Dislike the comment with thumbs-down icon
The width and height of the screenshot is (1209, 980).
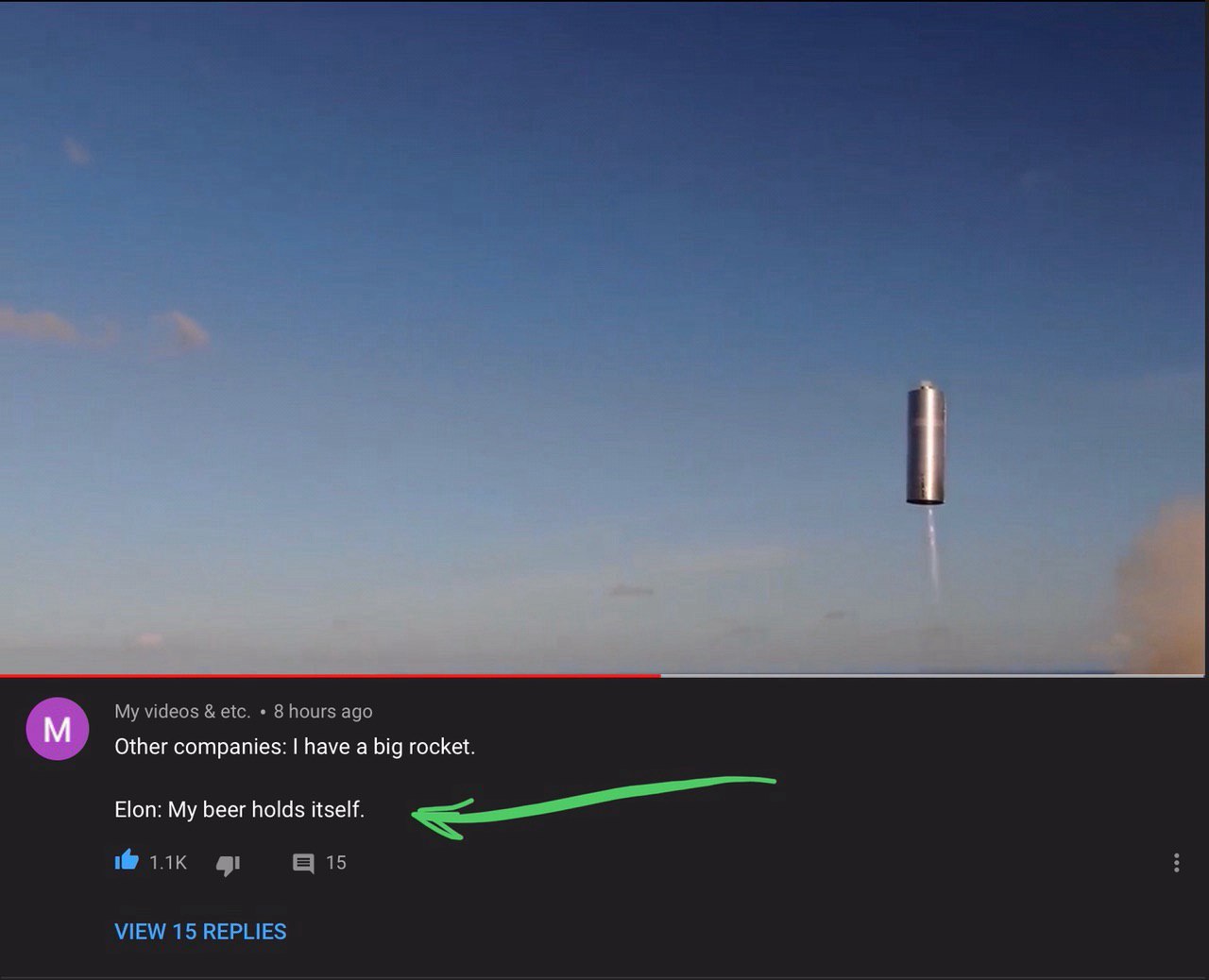coord(228,864)
